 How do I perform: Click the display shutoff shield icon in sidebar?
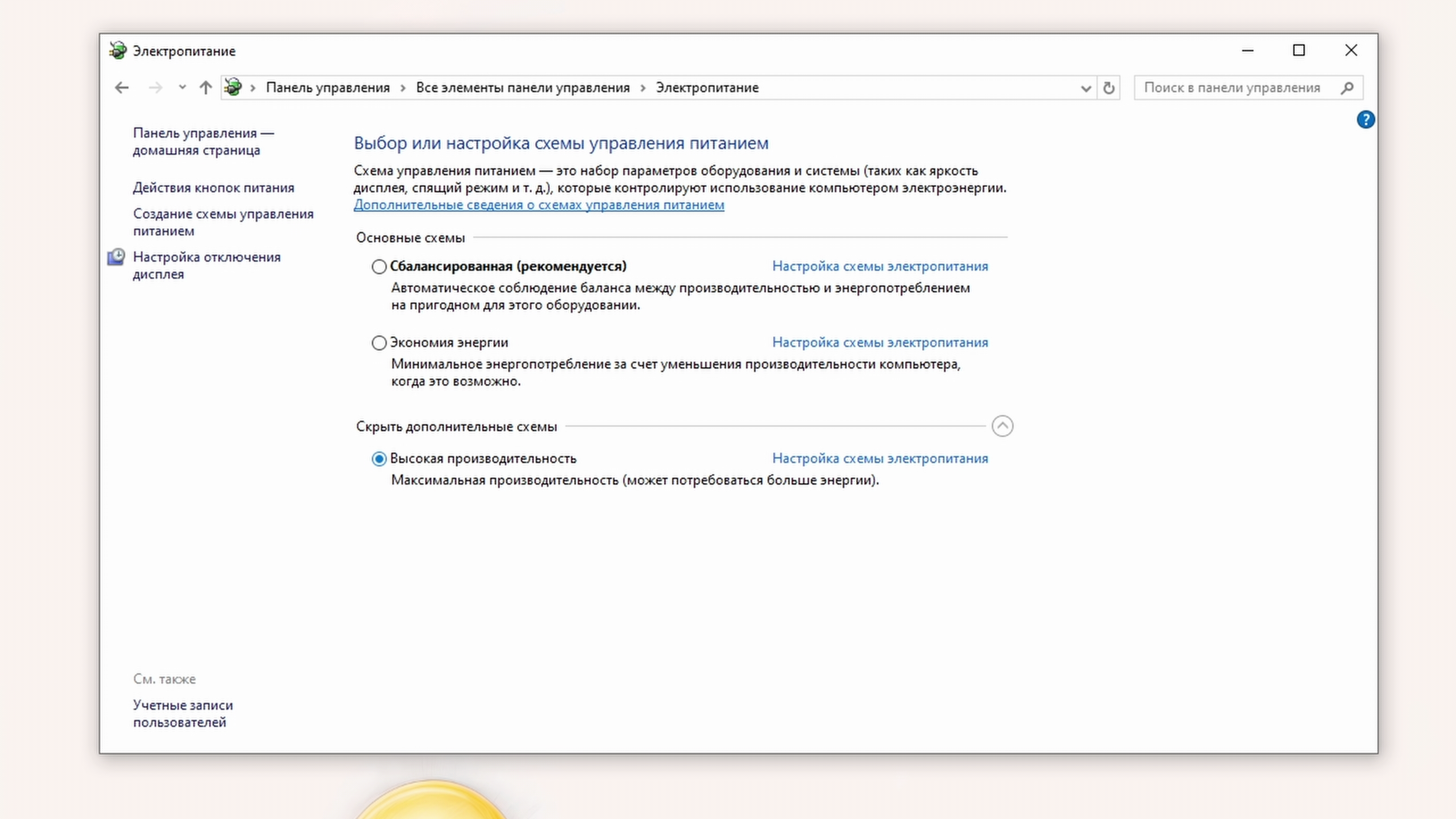pos(116,257)
